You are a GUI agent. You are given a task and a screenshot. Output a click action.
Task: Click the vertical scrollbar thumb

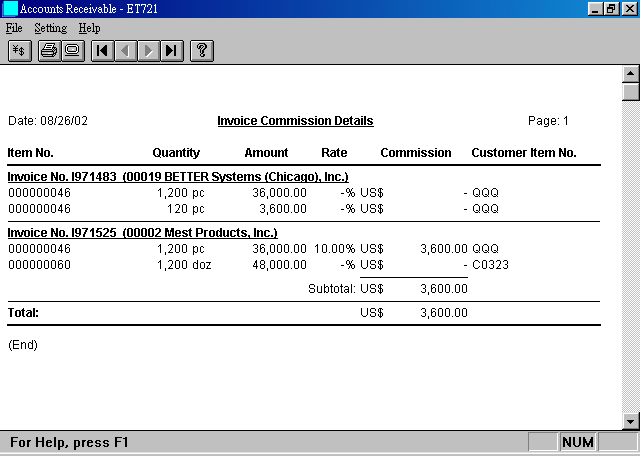click(631, 91)
